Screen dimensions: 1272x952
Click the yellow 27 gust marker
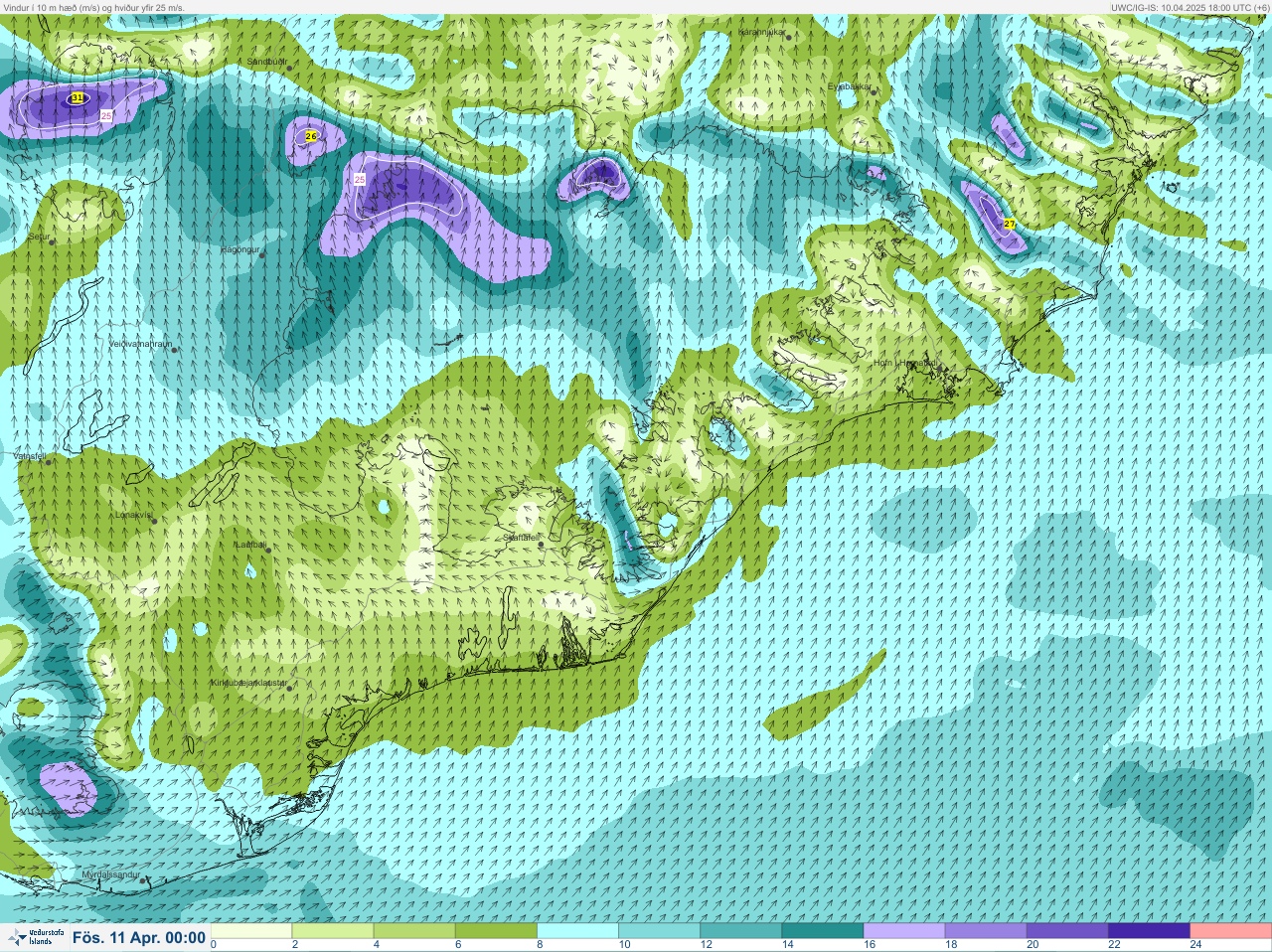pos(1010,225)
